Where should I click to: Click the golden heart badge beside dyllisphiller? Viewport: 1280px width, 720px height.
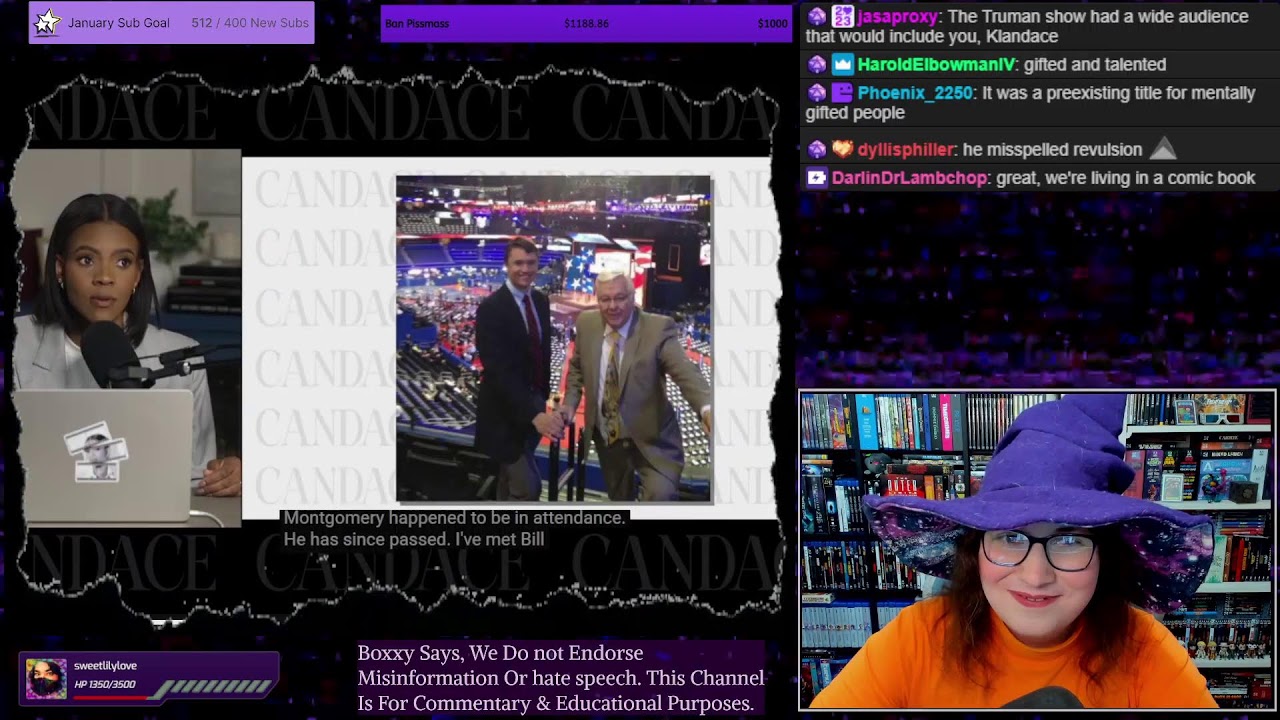pyautogui.click(x=842, y=150)
